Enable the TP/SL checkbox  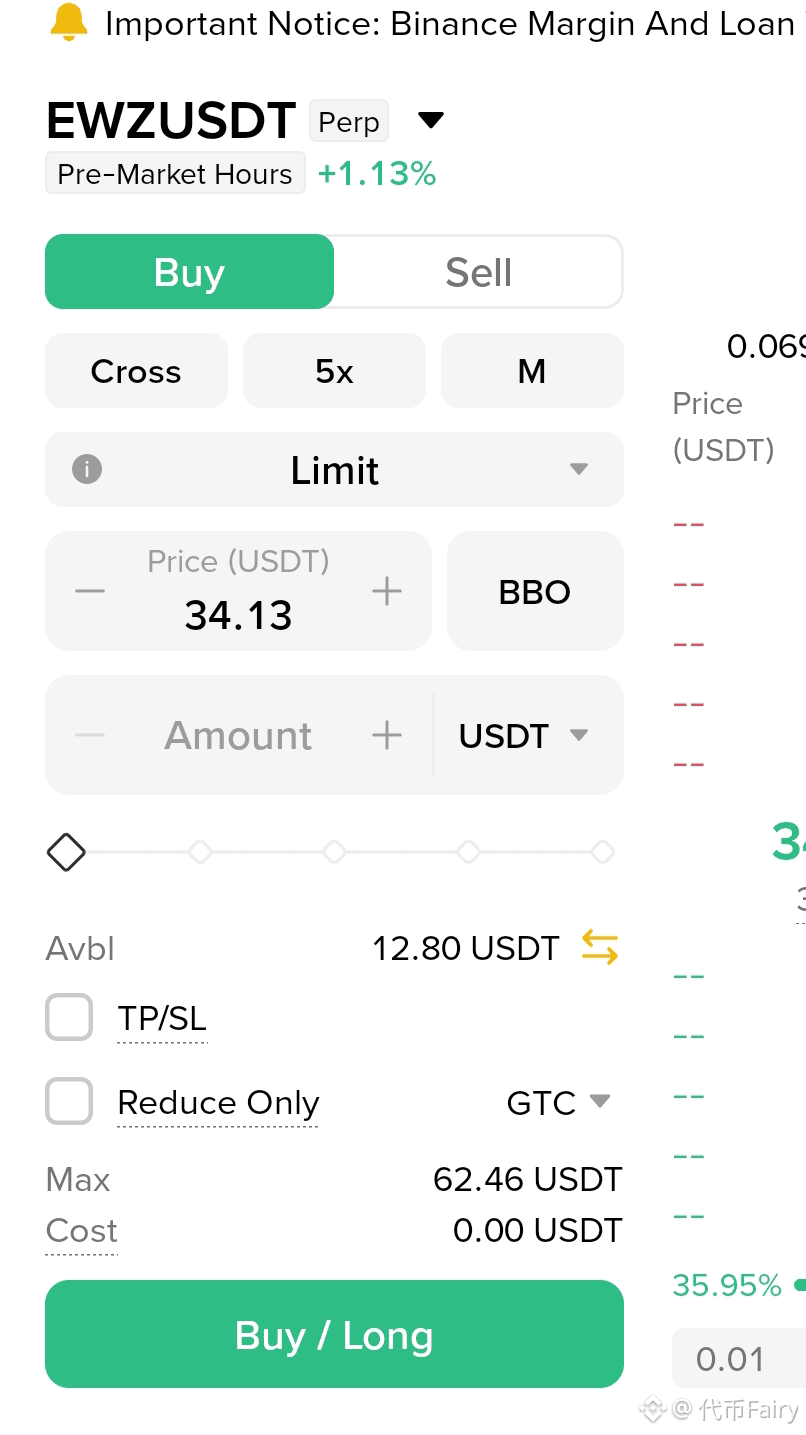69,1018
